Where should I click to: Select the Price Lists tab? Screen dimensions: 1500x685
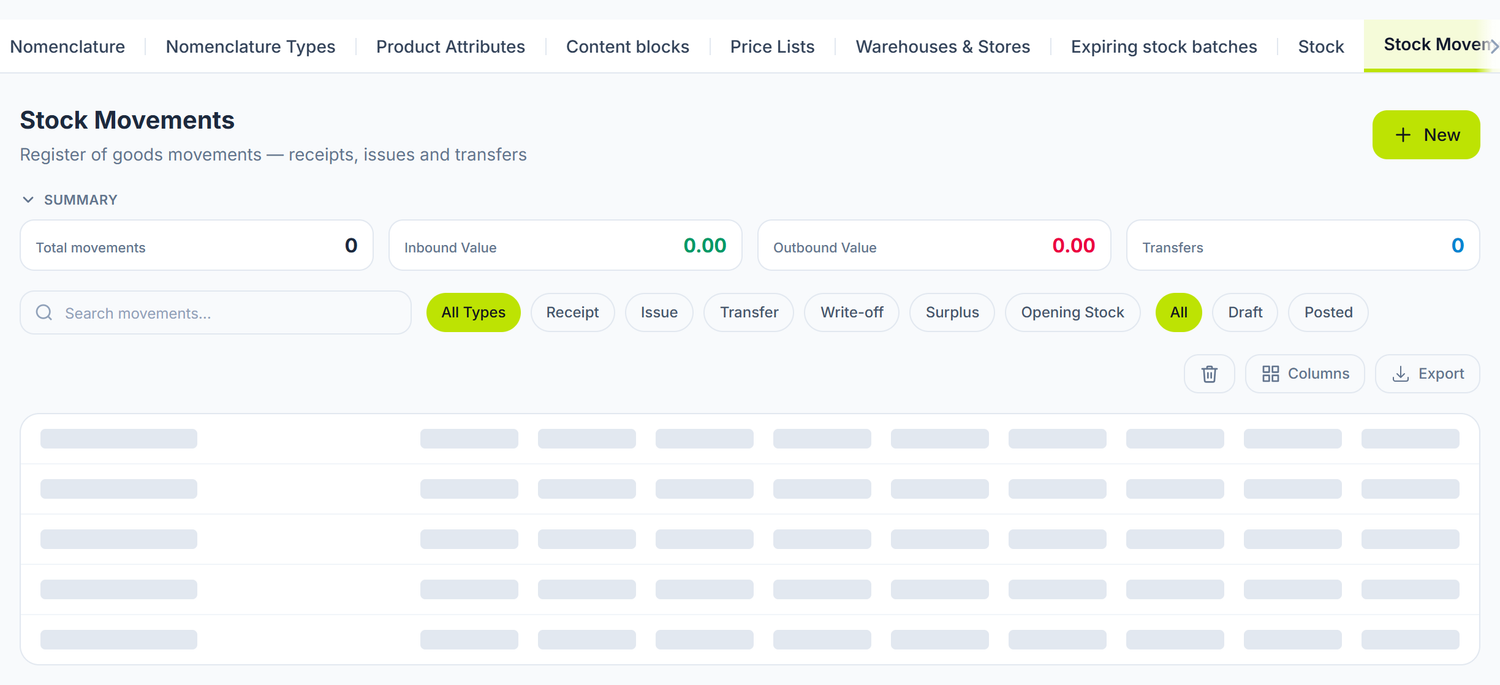coord(773,47)
